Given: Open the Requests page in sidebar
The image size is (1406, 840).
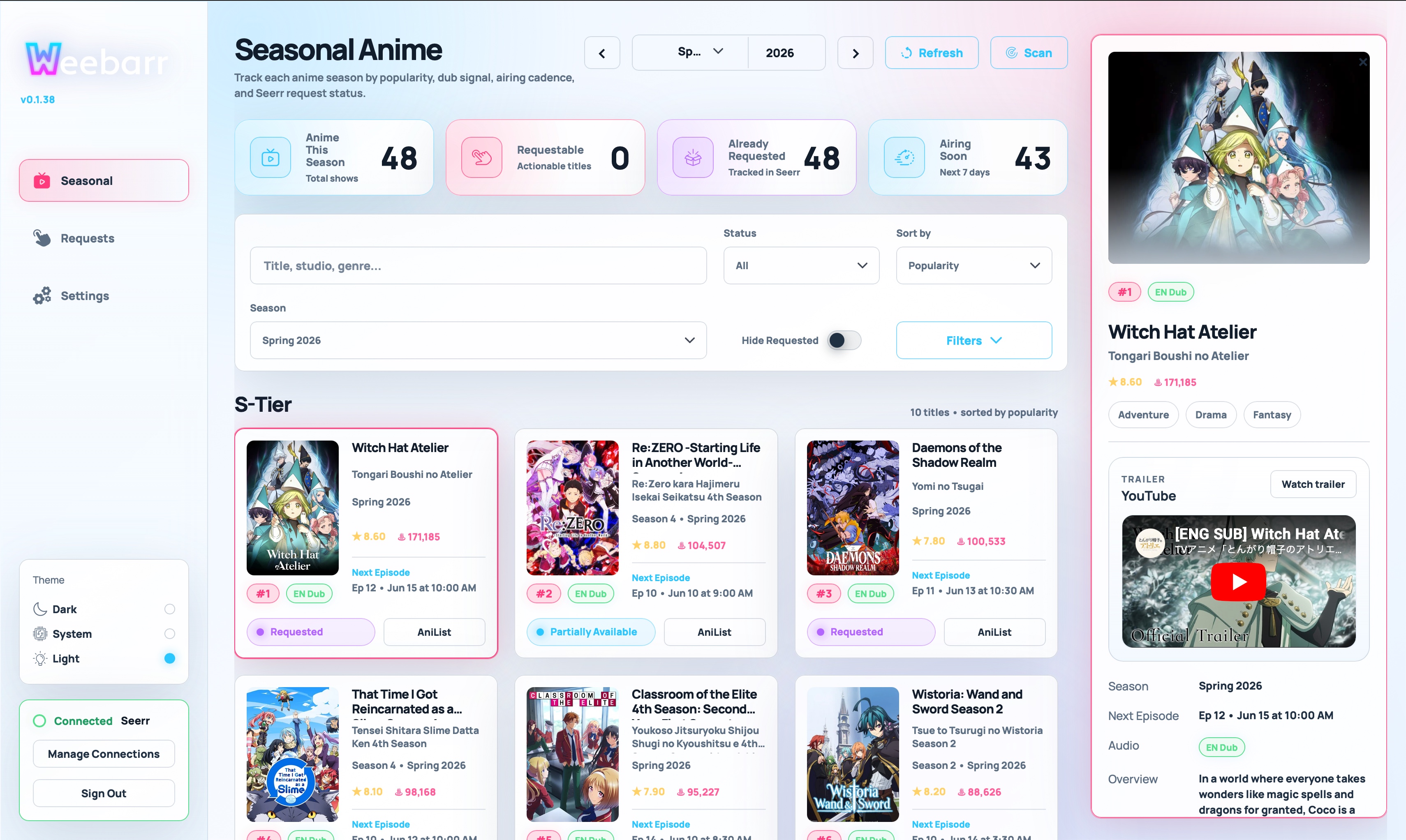Looking at the screenshot, I should point(104,238).
